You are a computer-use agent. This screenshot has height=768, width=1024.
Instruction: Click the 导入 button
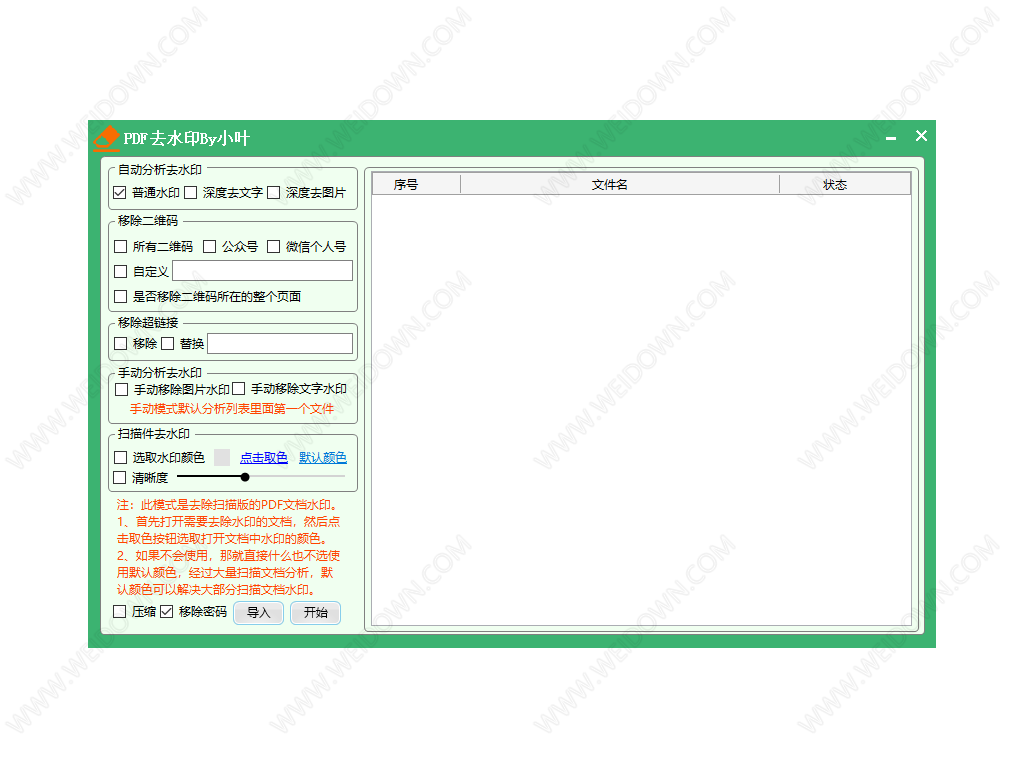click(x=259, y=613)
